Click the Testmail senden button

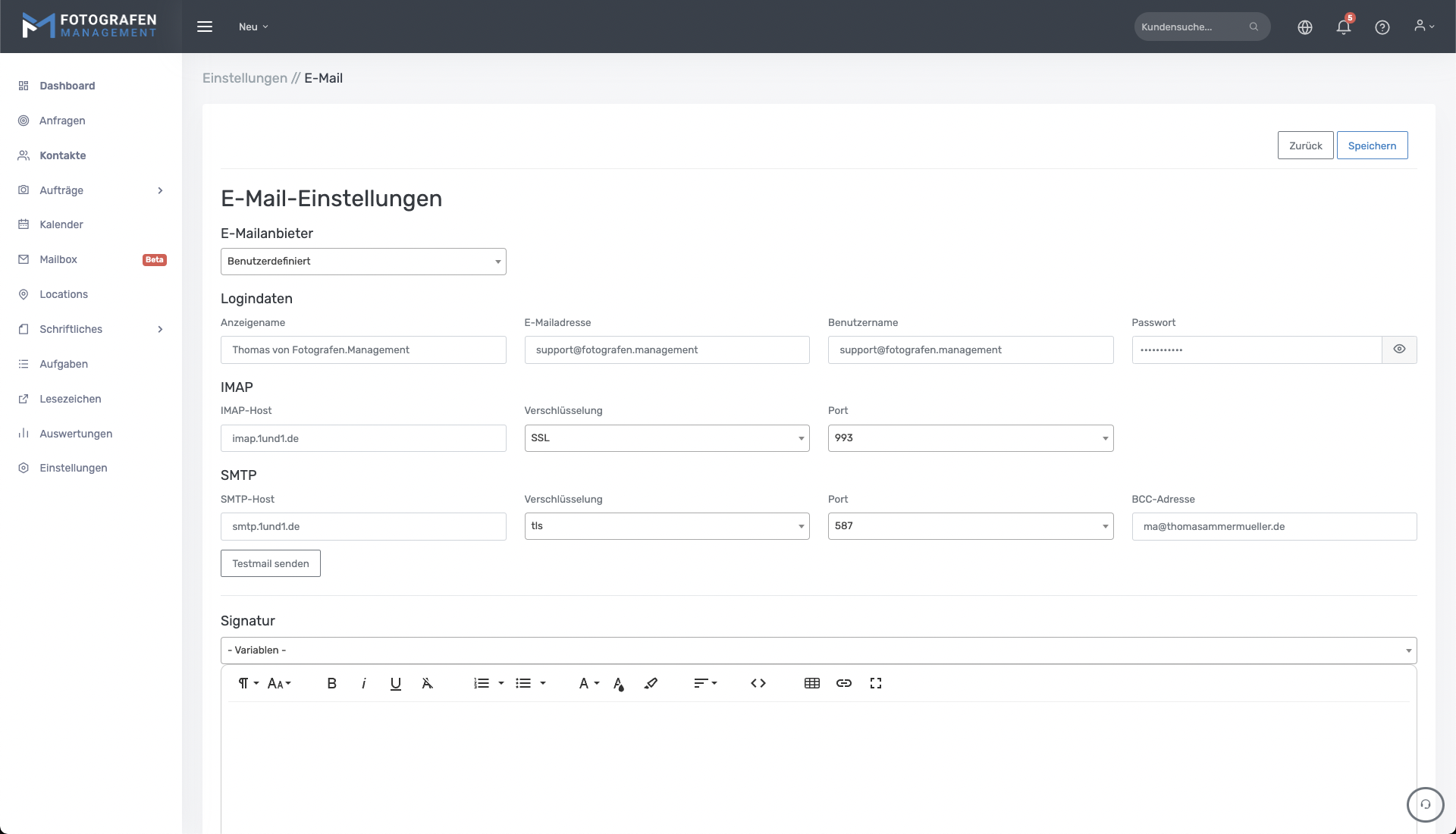270,563
